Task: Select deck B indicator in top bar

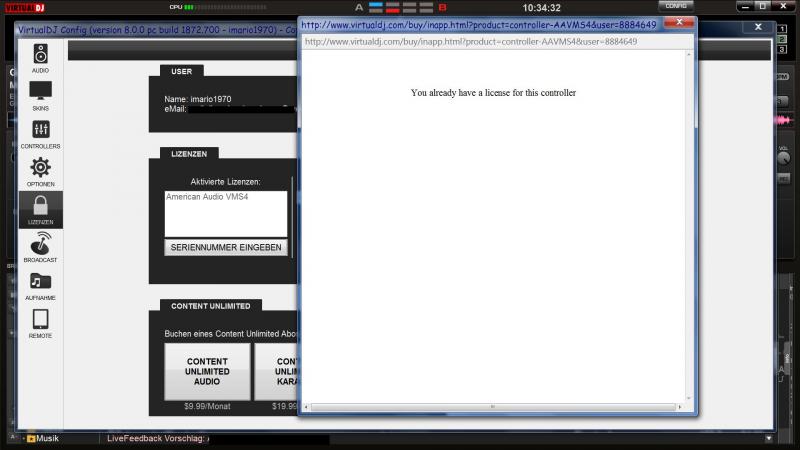Action: click(x=442, y=8)
